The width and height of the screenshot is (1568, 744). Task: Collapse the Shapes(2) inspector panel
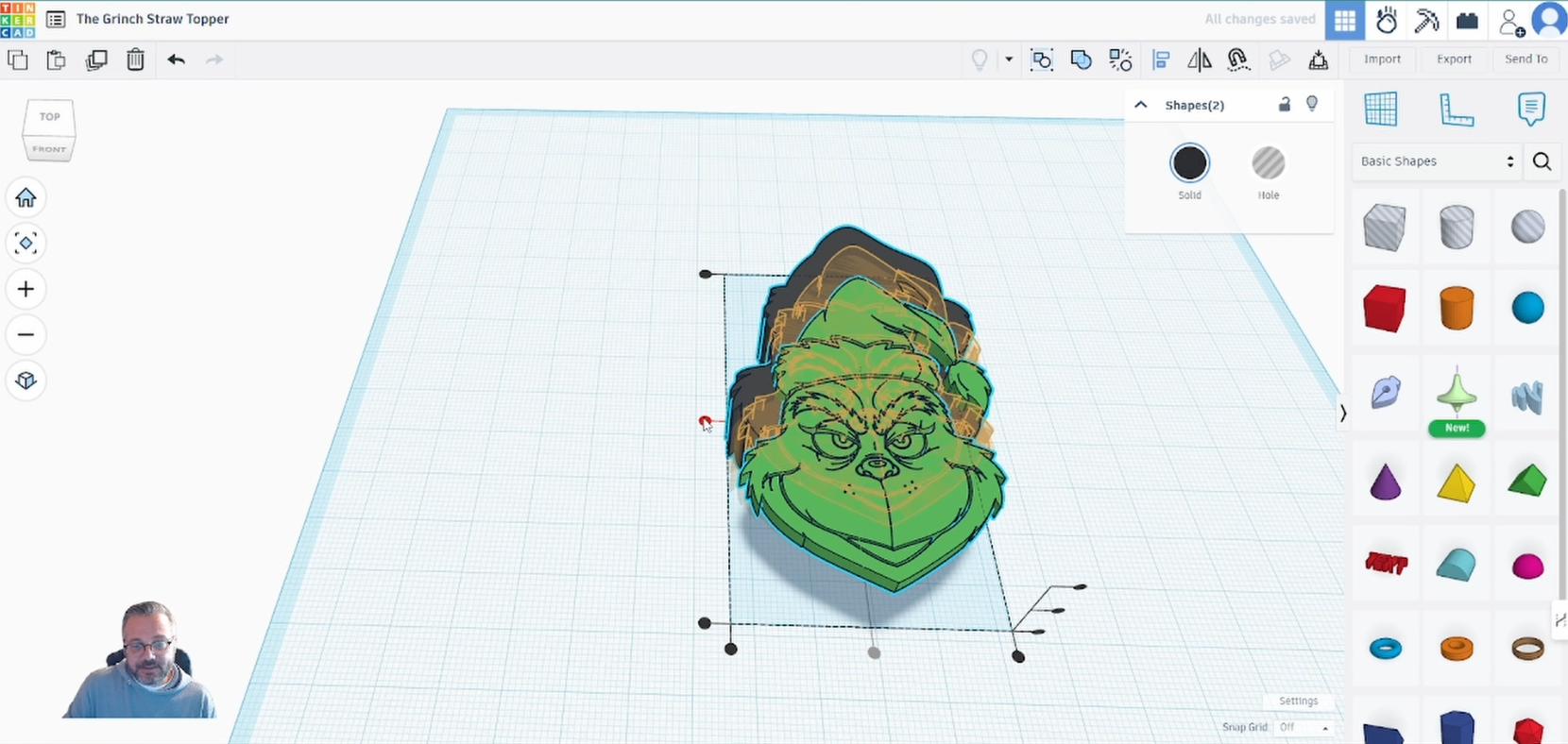(1141, 105)
